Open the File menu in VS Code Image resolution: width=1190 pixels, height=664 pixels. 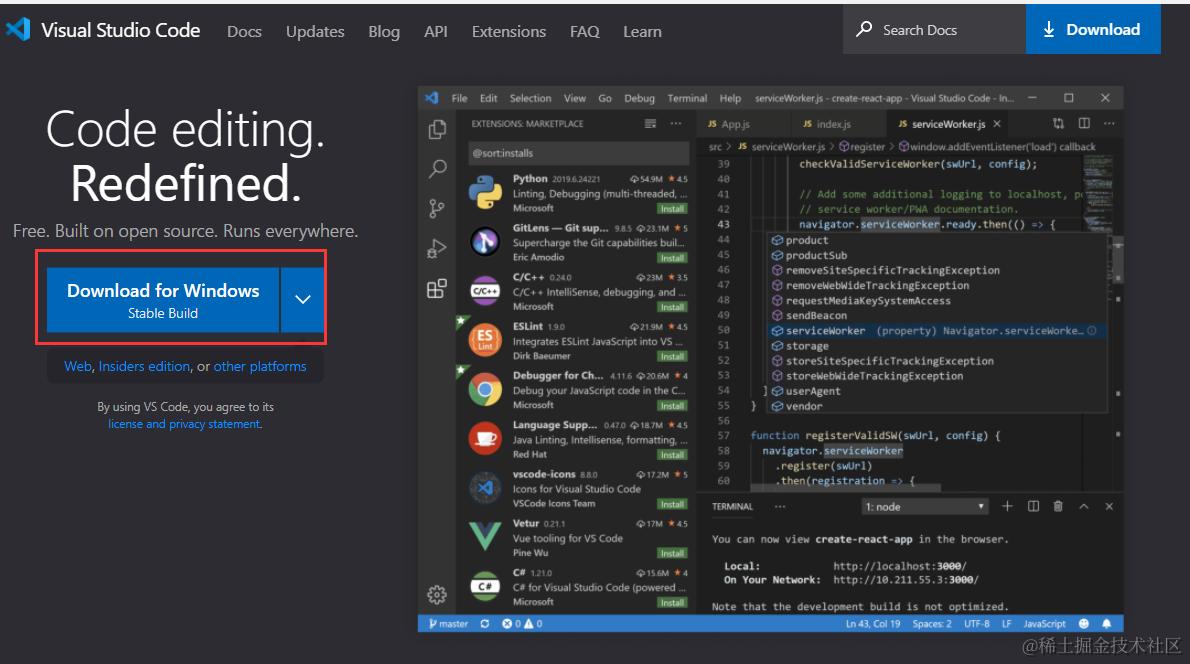click(x=459, y=98)
